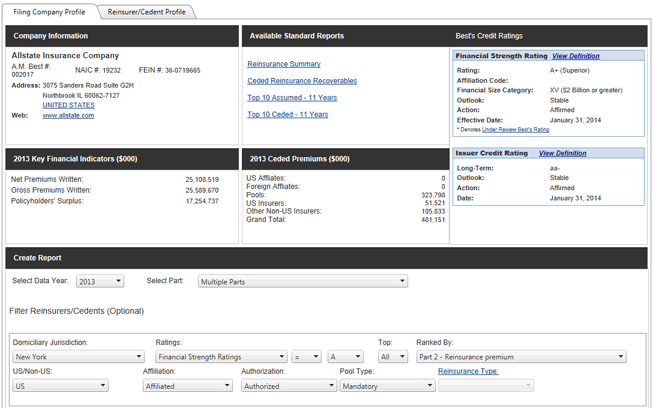View Definition of Financial Strength Rating
Screen dimensions: 653x408
(x=576, y=56)
